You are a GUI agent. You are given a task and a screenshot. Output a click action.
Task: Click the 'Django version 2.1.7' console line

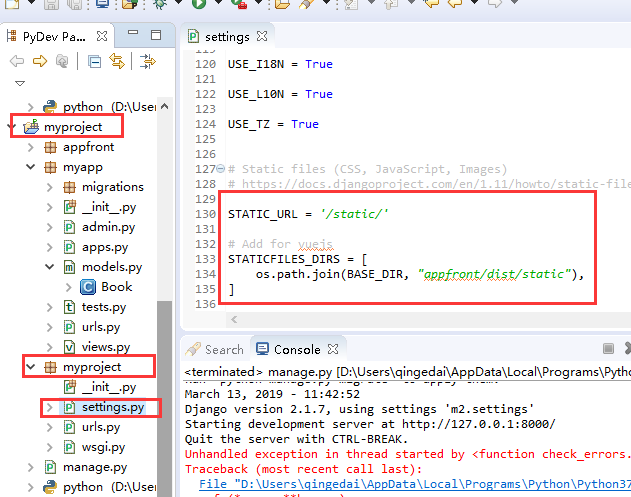(x=359, y=409)
